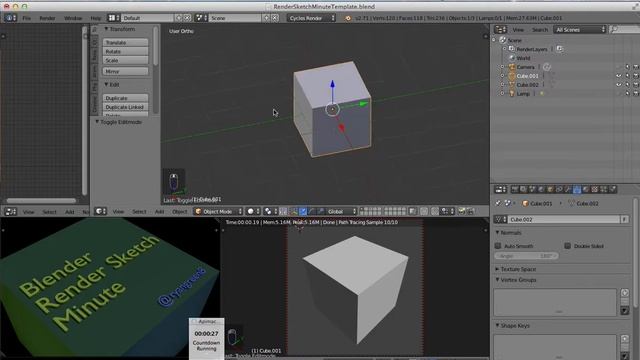Toggle visibility eye for Cube.002
This screenshot has width=640, height=360.
click(619, 85)
